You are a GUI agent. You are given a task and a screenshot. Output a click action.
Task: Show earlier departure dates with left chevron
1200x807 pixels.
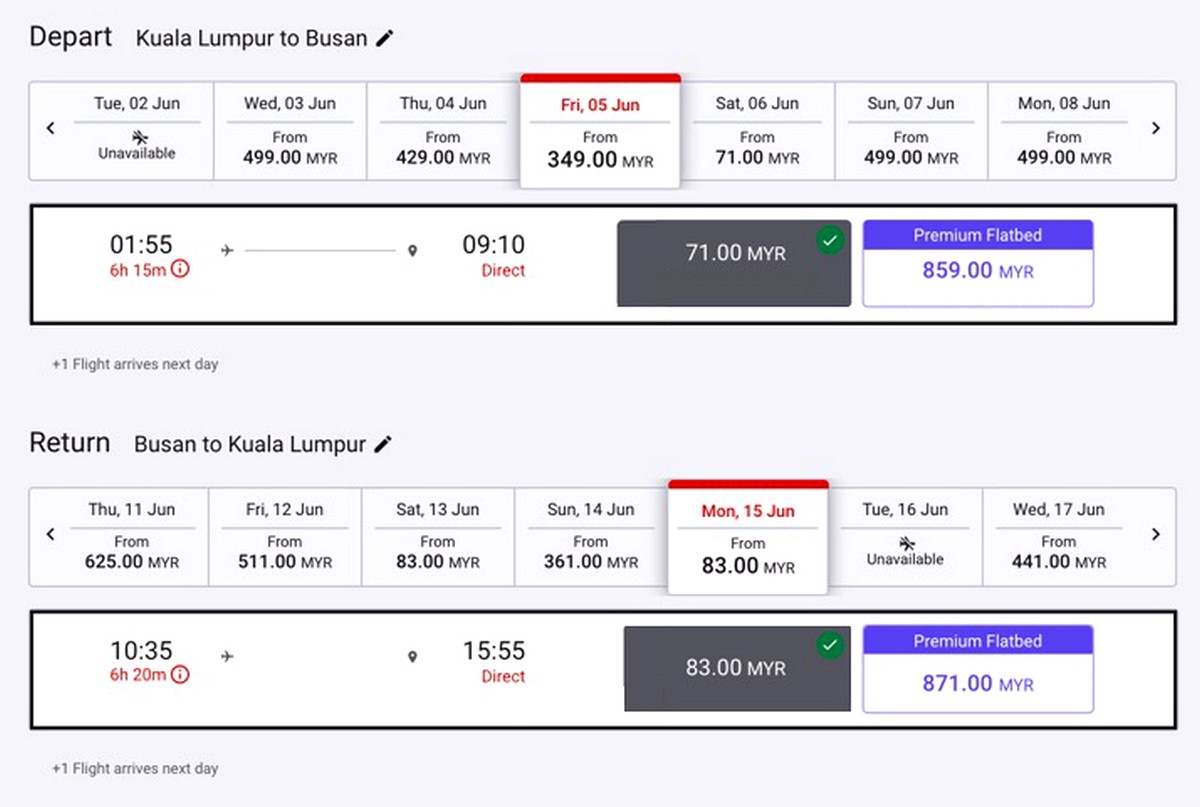pyautogui.click(x=51, y=129)
